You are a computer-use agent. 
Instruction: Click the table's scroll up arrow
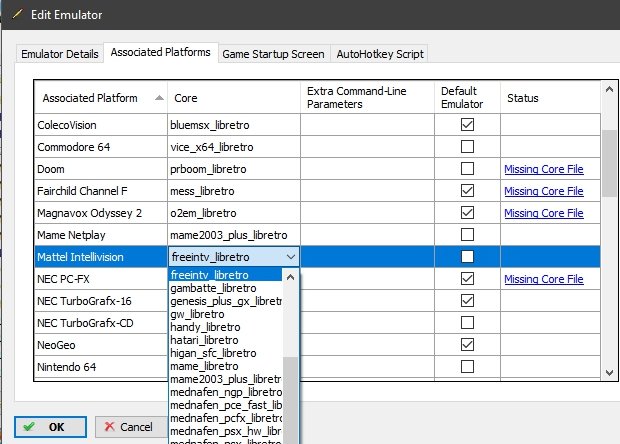[609, 89]
